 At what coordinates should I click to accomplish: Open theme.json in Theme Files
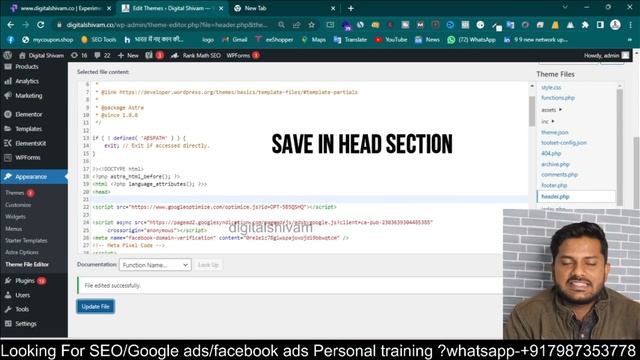555,132
